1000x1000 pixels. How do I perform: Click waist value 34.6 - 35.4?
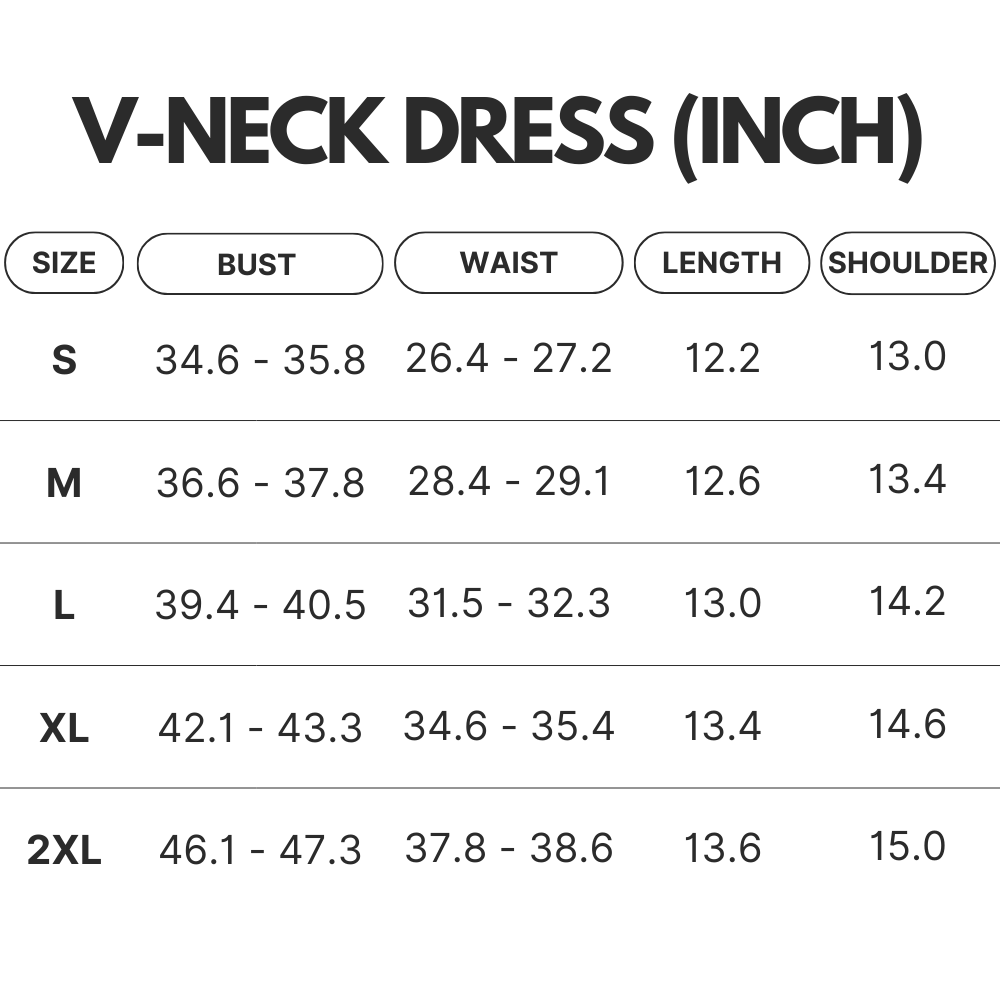(x=509, y=726)
